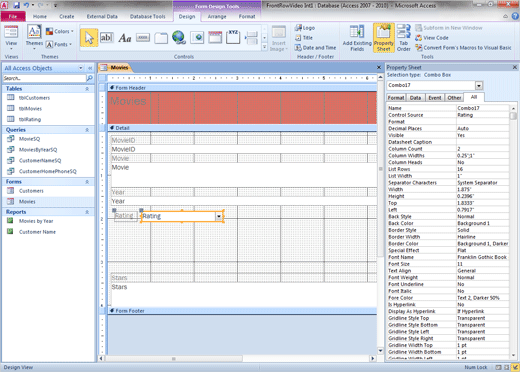Image resolution: width=520 pixels, height=372 pixels.
Task: Click the Access Help question mark icon
Action: point(515,16)
